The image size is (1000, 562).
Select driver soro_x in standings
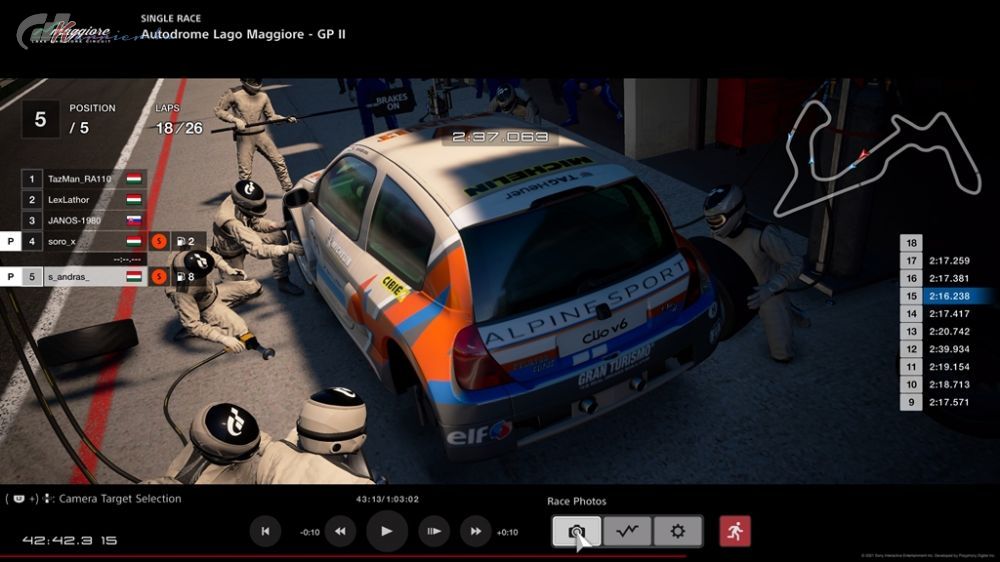84,242
